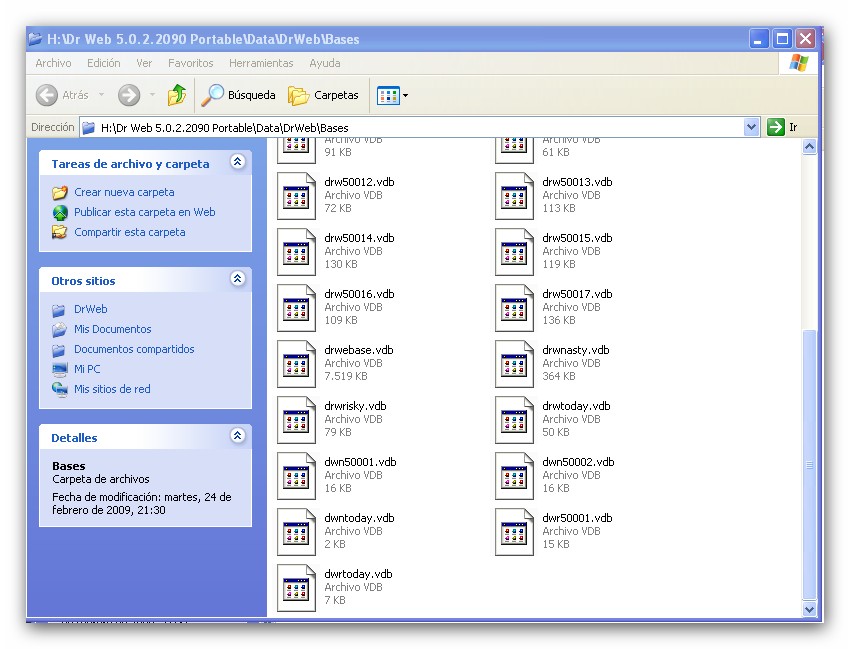Go up one folder level icon
Image resolution: width=850 pixels, height=649 pixels.
(x=177, y=95)
